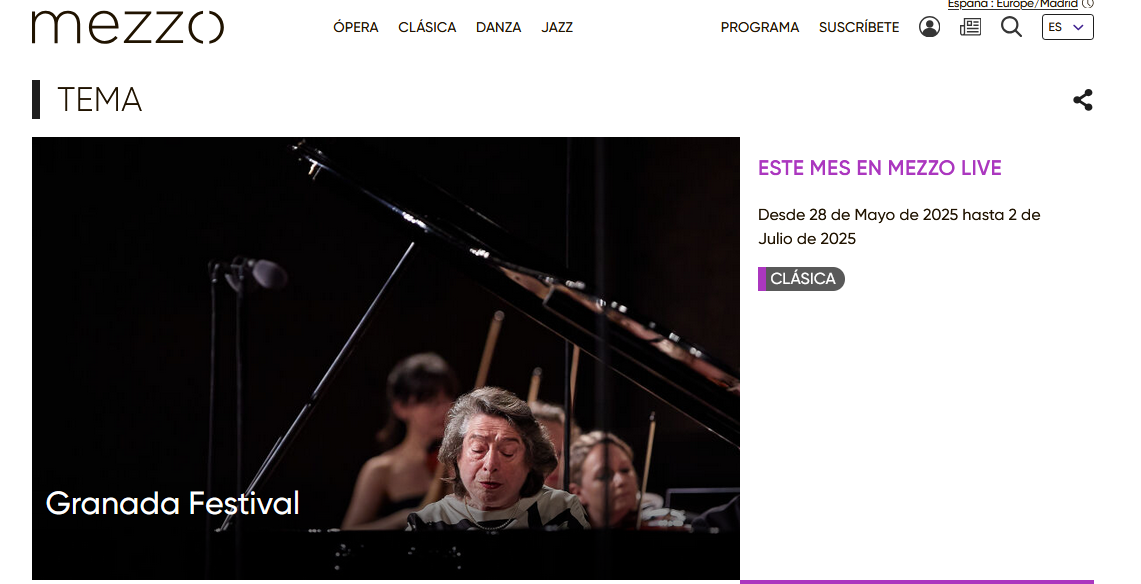Change timezone via España : Europe/Madrid link

[1012, 4]
